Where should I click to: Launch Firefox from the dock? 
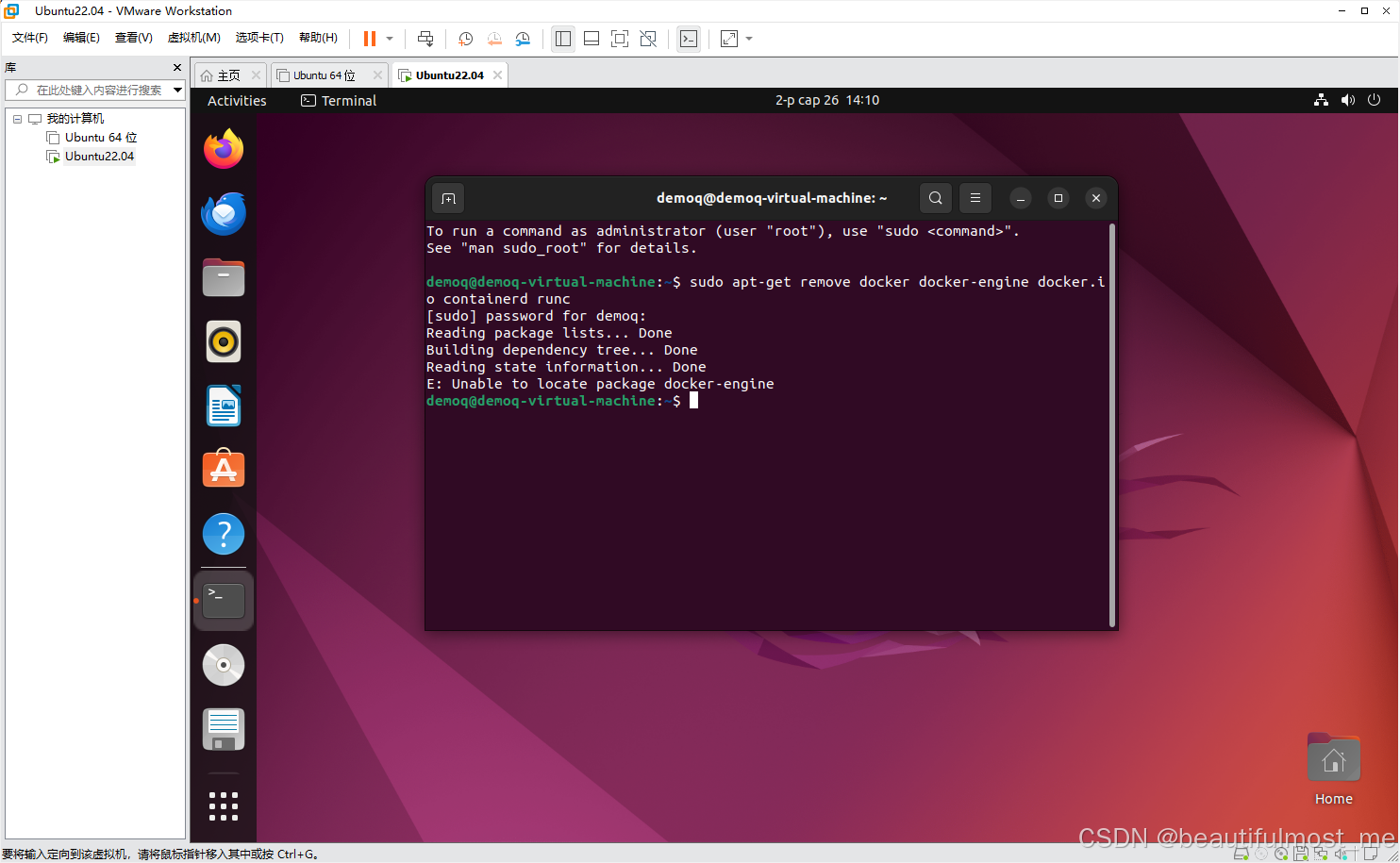(x=223, y=149)
